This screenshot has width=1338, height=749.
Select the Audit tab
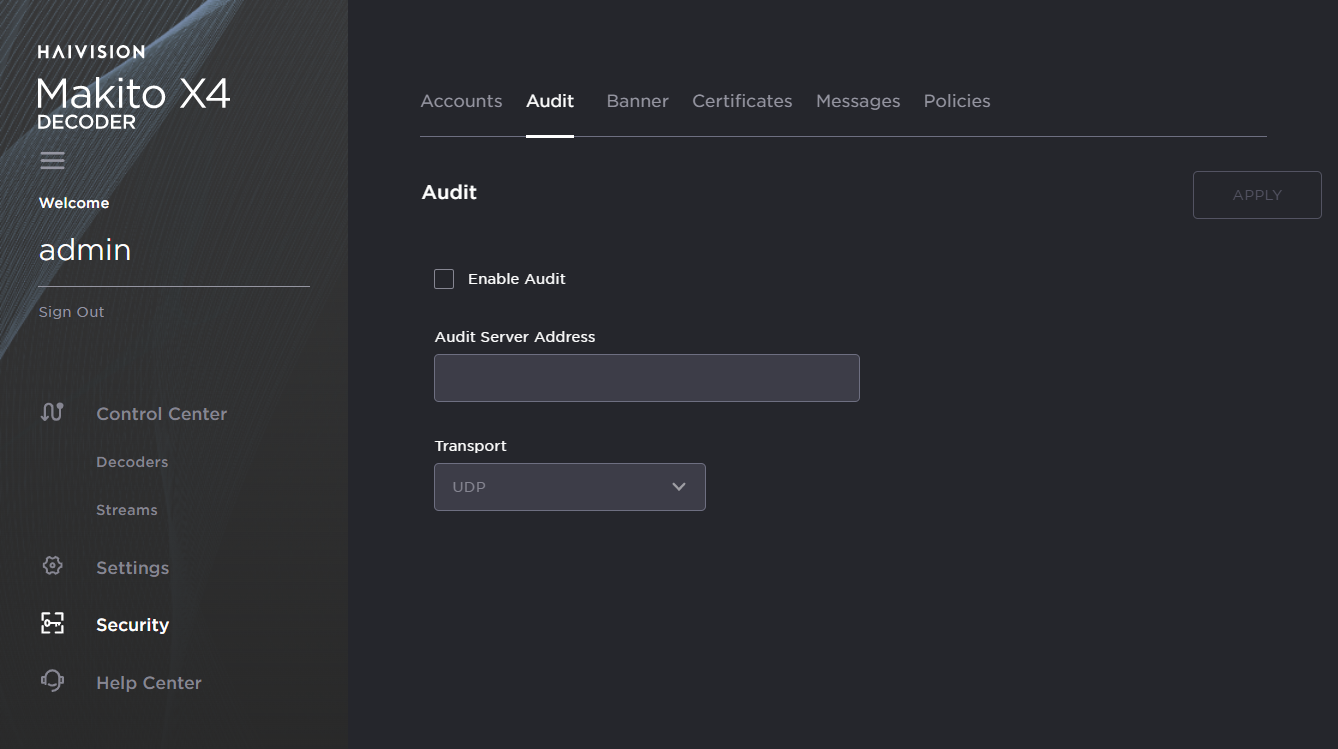point(550,101)
